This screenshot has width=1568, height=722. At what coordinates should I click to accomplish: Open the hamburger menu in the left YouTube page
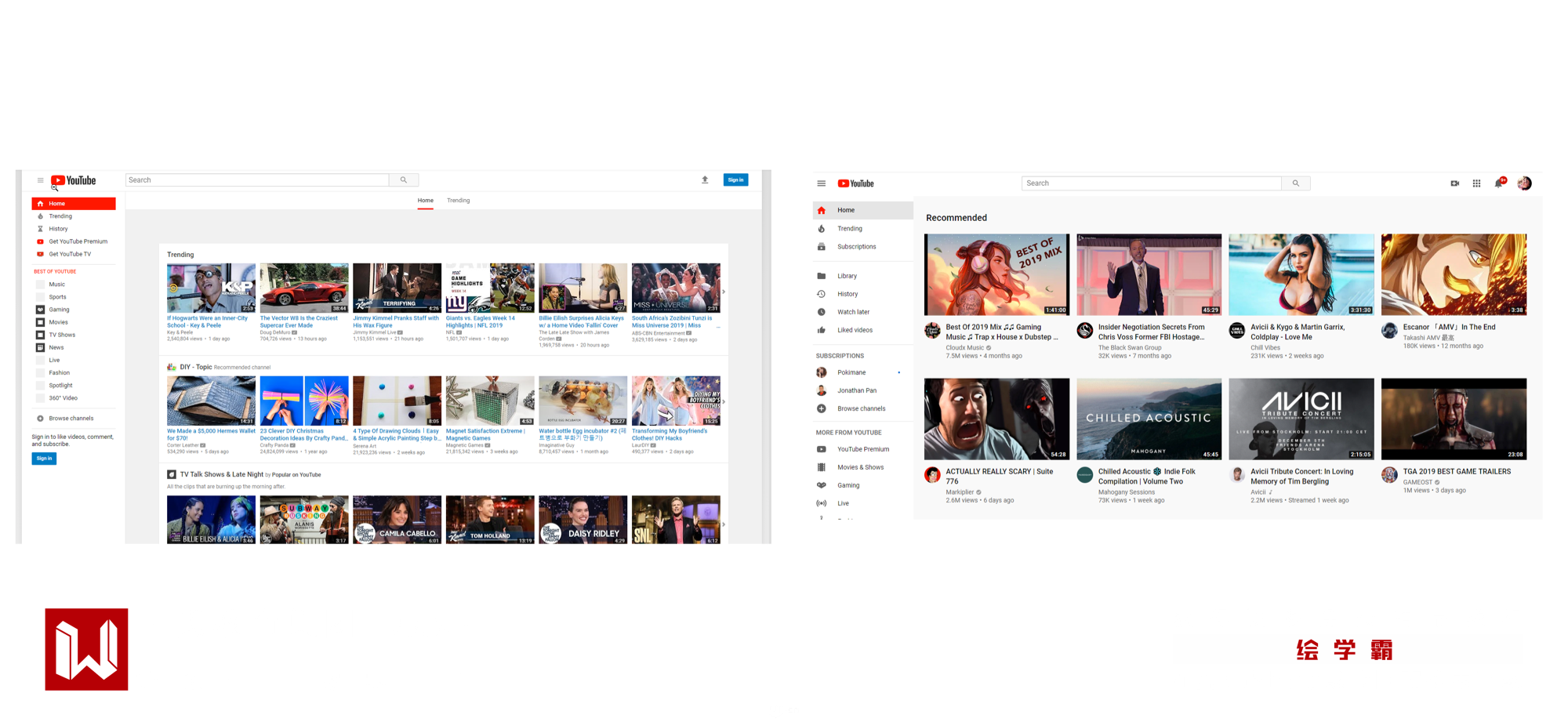(41, 180)
